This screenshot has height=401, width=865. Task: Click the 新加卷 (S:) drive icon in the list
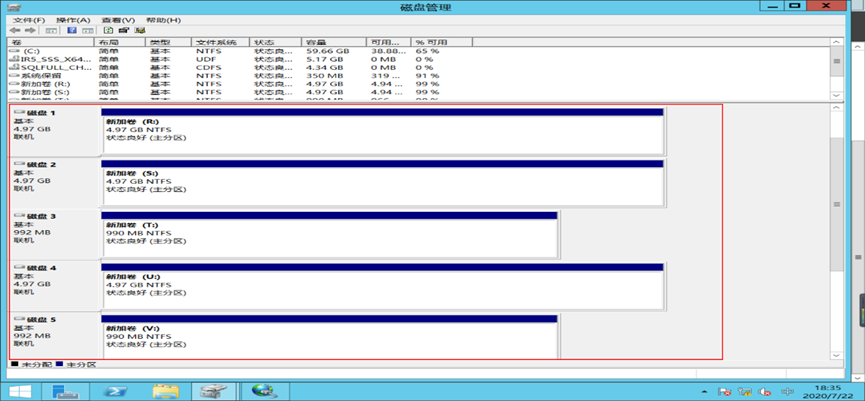click(15, 92)
